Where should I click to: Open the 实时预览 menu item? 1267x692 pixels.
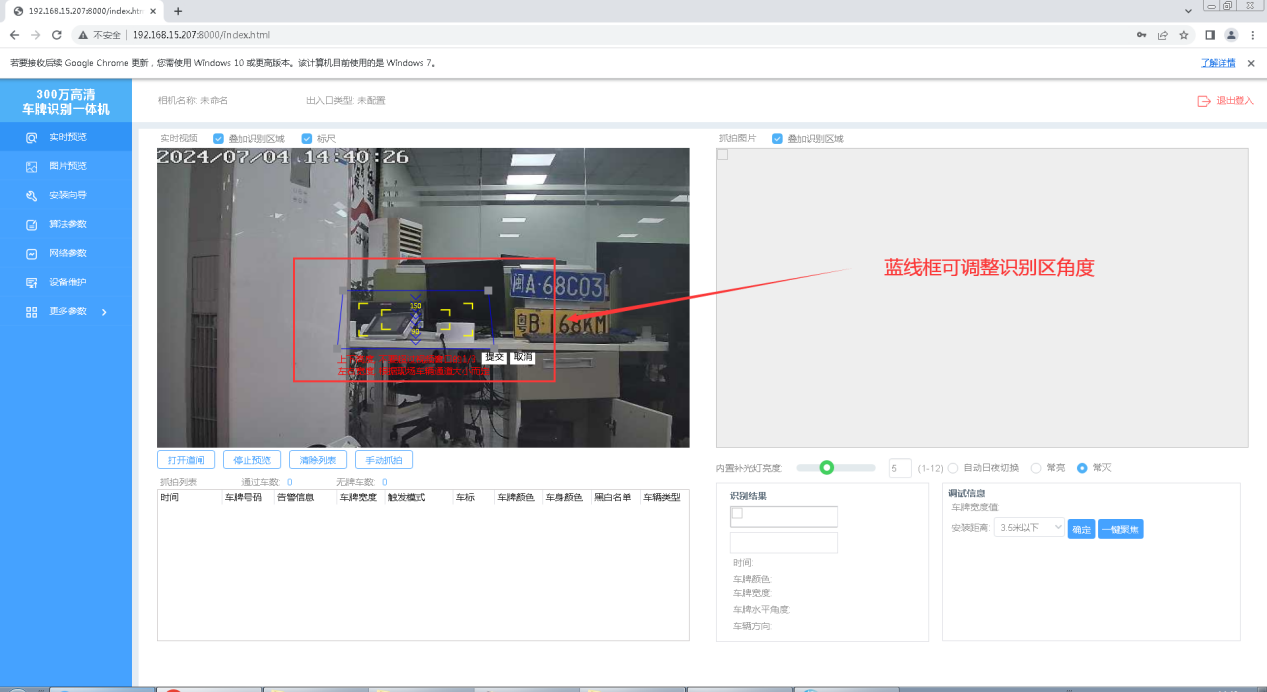click(x=66, y=137)
